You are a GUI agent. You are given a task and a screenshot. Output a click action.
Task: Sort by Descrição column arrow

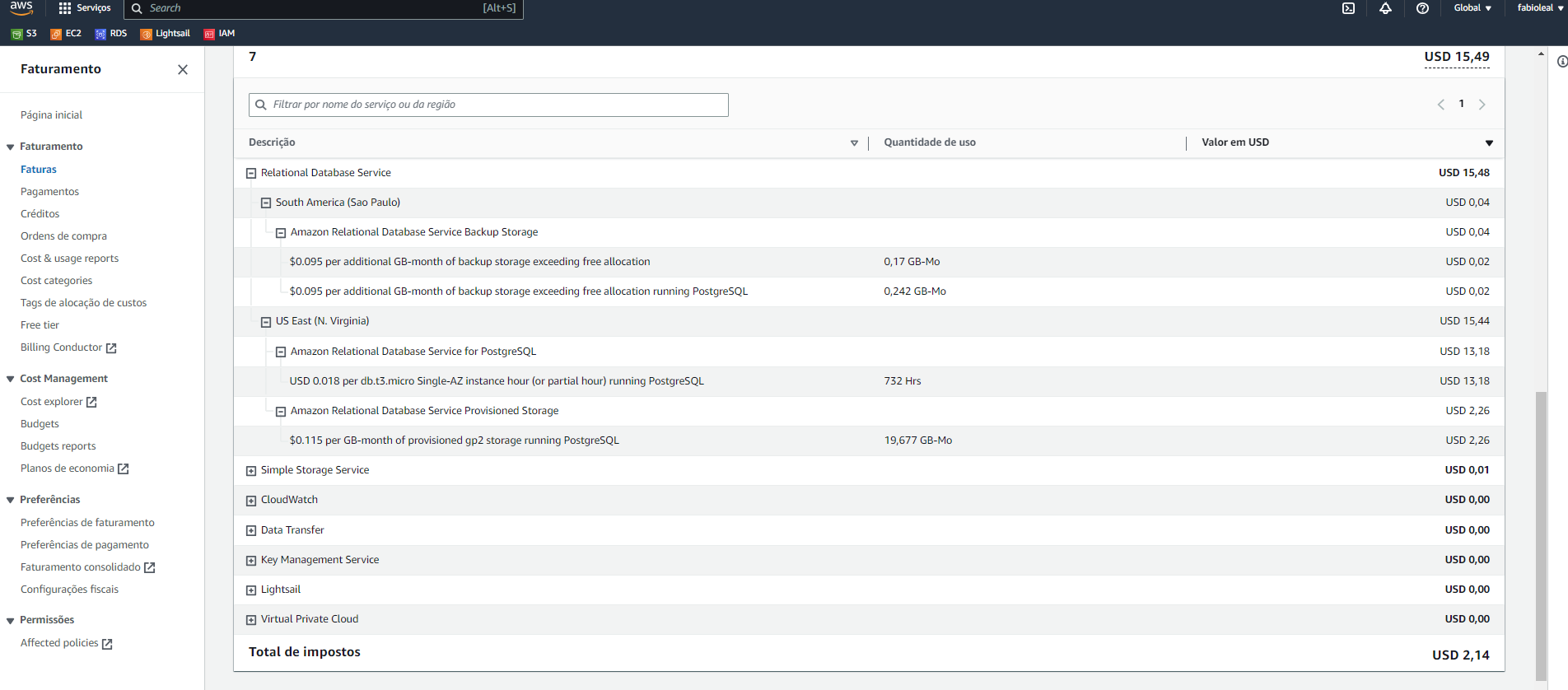point(854,143)
